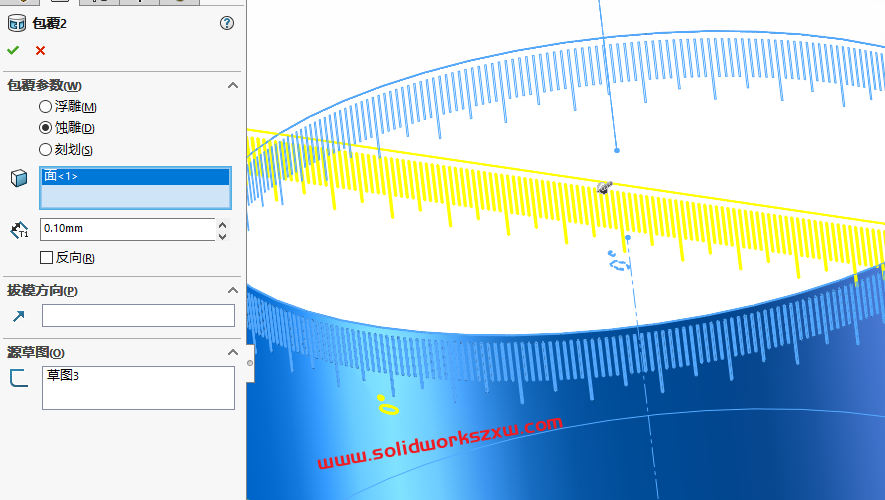Enable the 反向 reverse direction checkbox
Image resolution: width=885 pixels, height=500 pixels.
[x=46, y=258]
